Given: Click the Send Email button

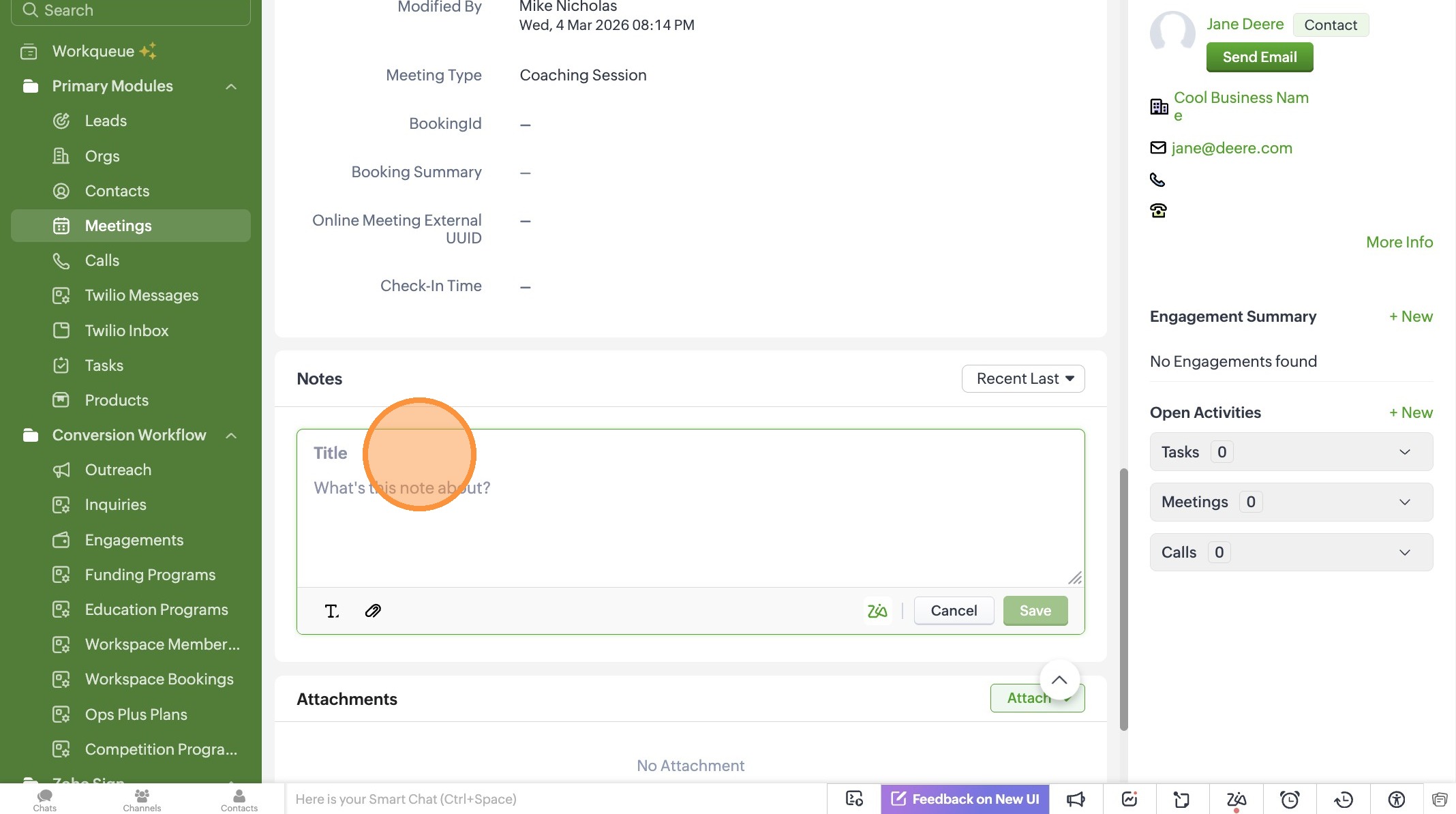Looking at the screenshot, I should (x=1260, y=57).
